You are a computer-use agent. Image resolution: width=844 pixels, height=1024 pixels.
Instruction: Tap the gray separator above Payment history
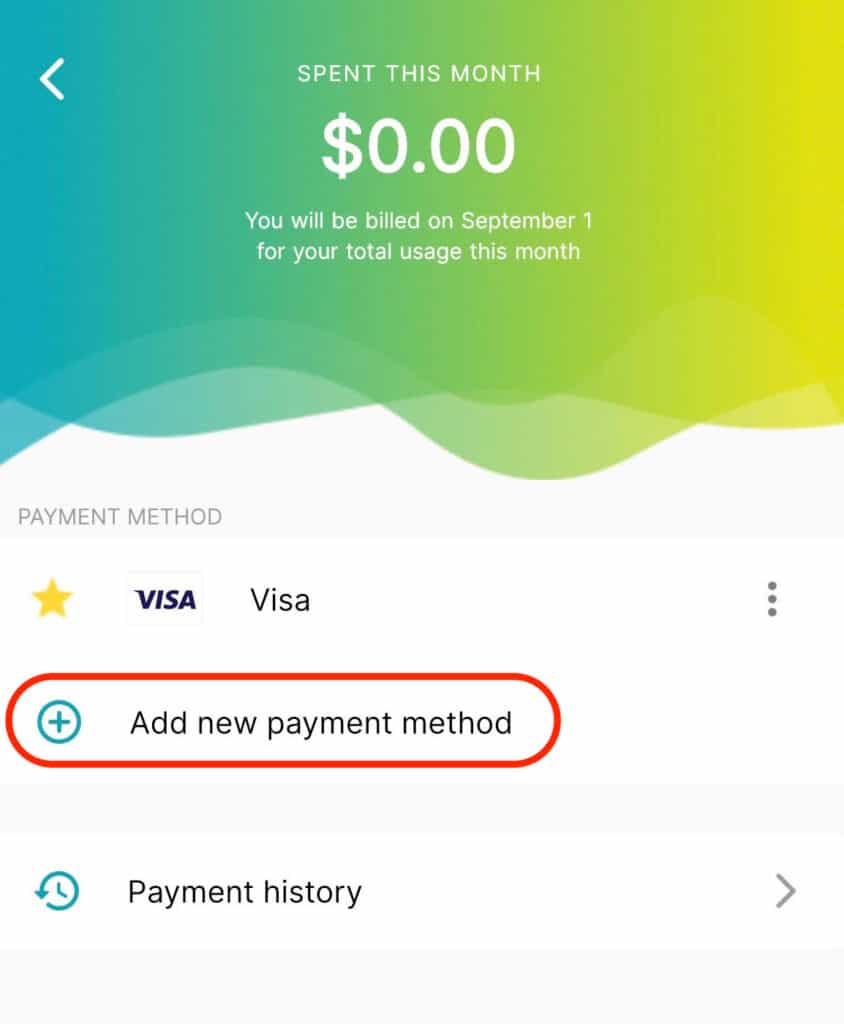(422, 808)
